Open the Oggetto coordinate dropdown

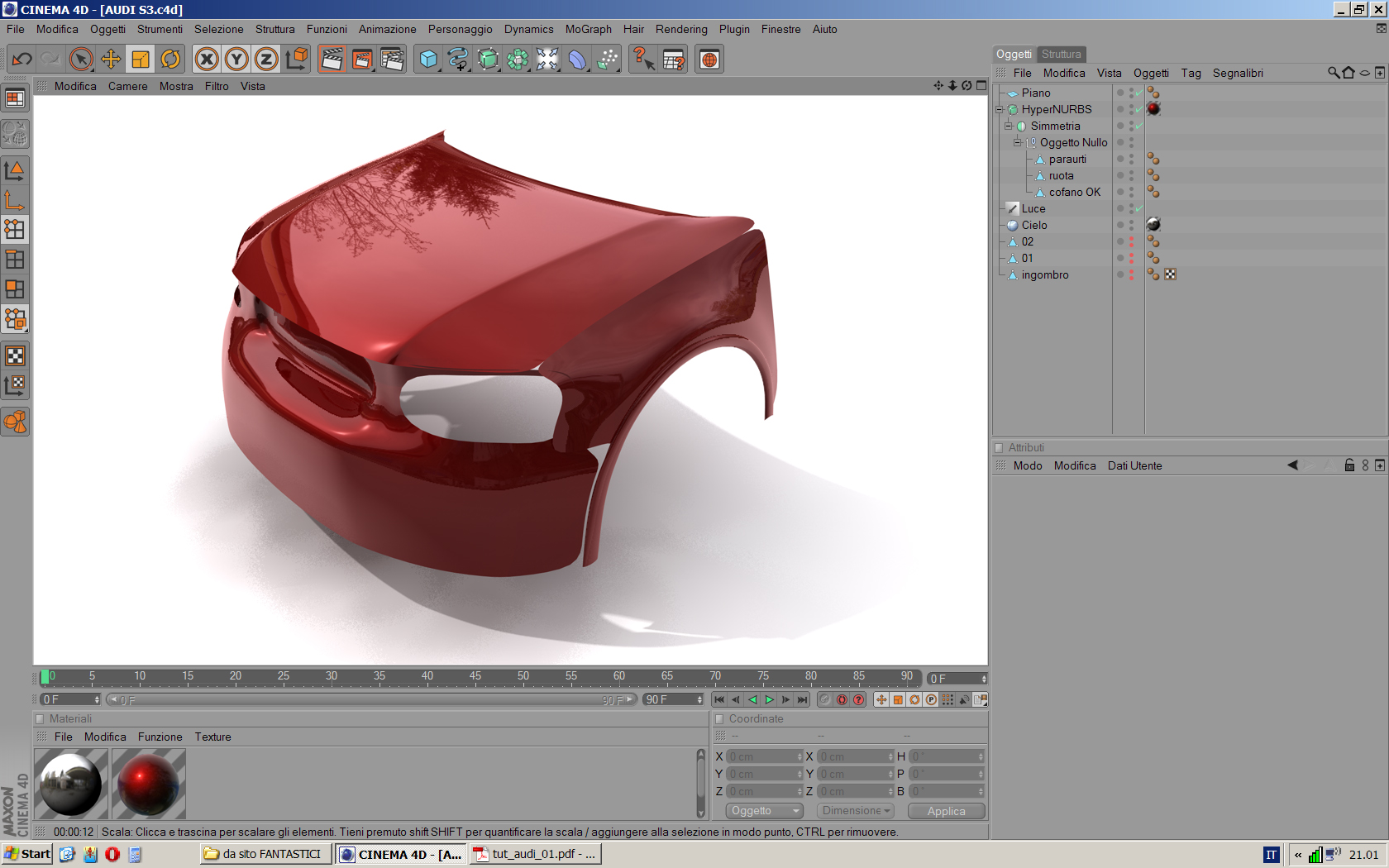pos(765,811)
